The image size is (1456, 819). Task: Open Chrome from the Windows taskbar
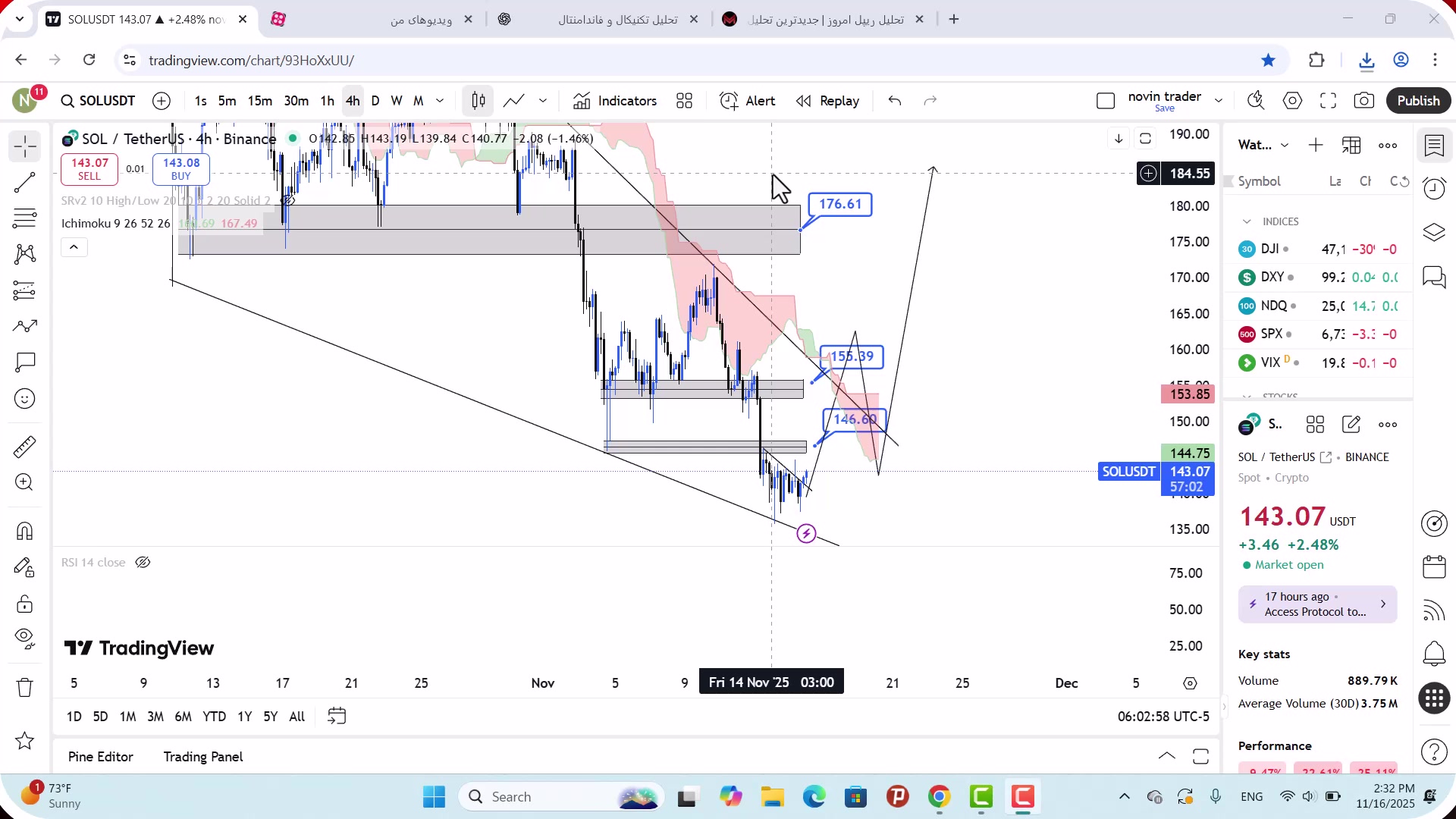(939, 797)
